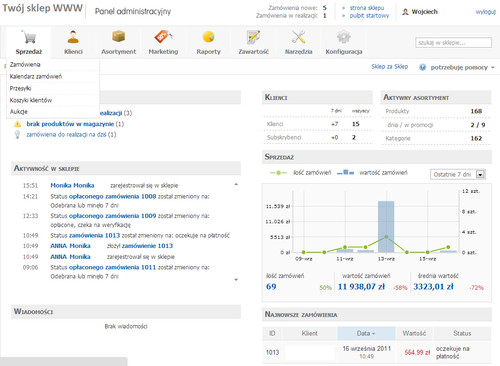500x366 pixels.
Task: Open opłaconego zamówienia 1009 link
Action: coord(112,216)
